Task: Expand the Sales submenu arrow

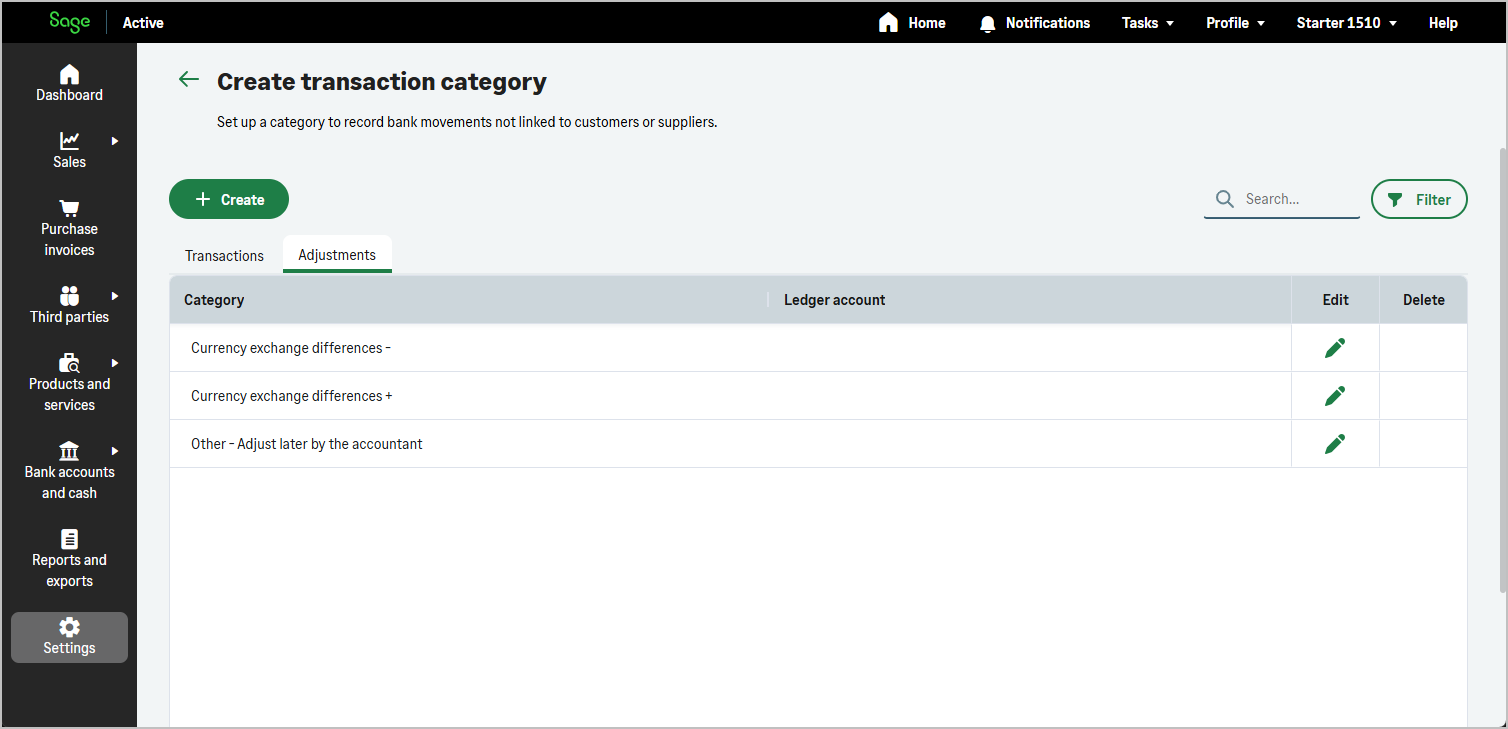Action: coord(115,141)
